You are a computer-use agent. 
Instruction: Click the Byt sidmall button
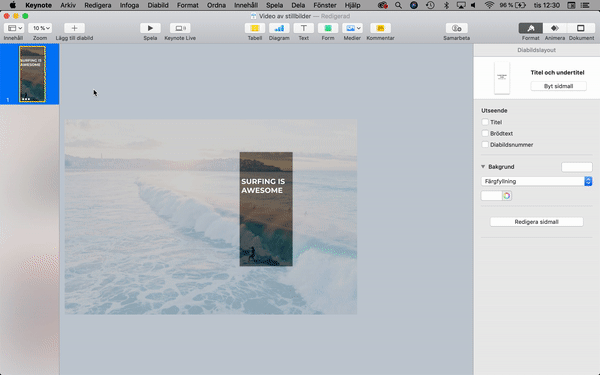click(x=558, y=86)
